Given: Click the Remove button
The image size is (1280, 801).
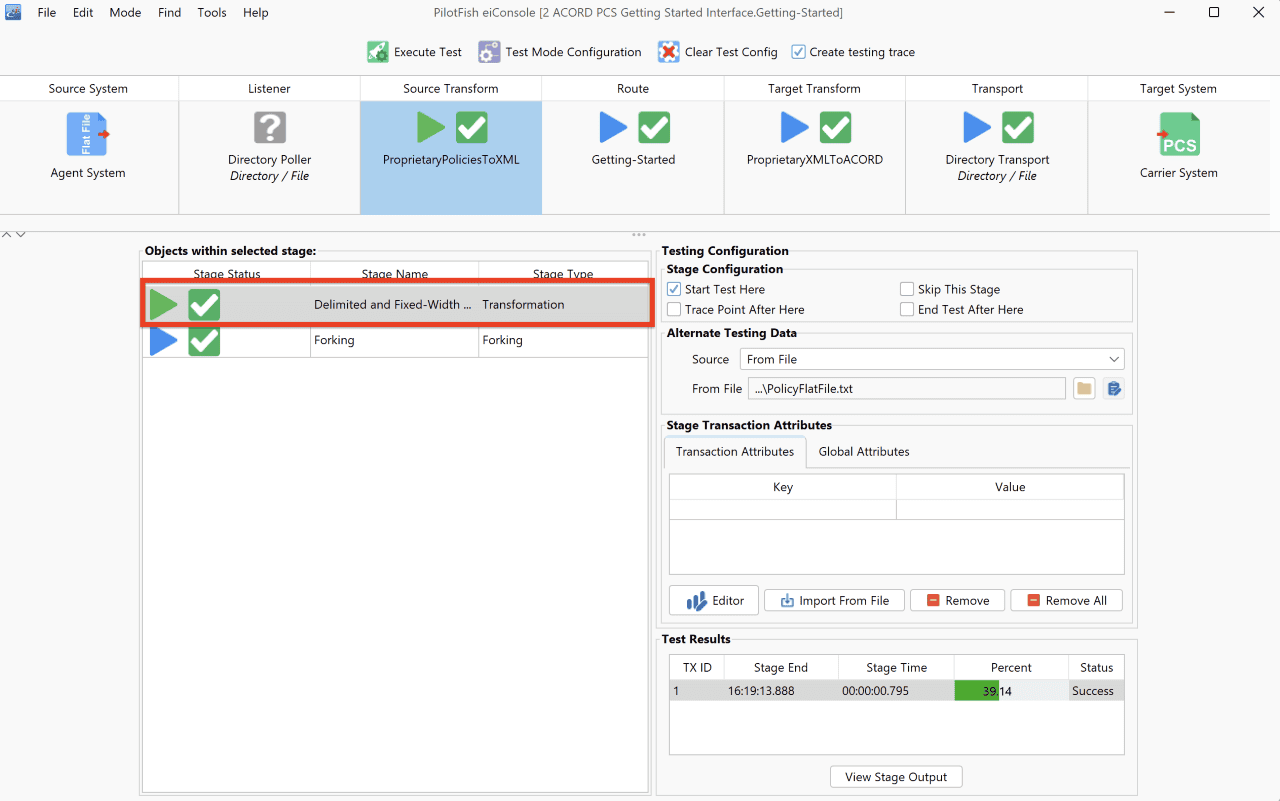Looking at the screenshot, I should click(957, 600).
